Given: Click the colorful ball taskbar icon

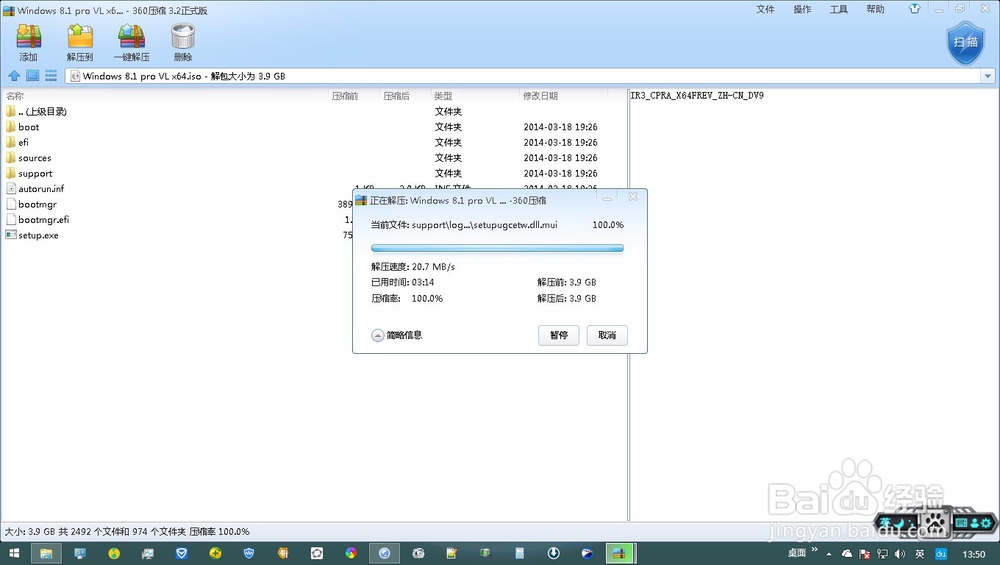Looking at the screenshot, I should pyautogui.click(x=351, y=554).
